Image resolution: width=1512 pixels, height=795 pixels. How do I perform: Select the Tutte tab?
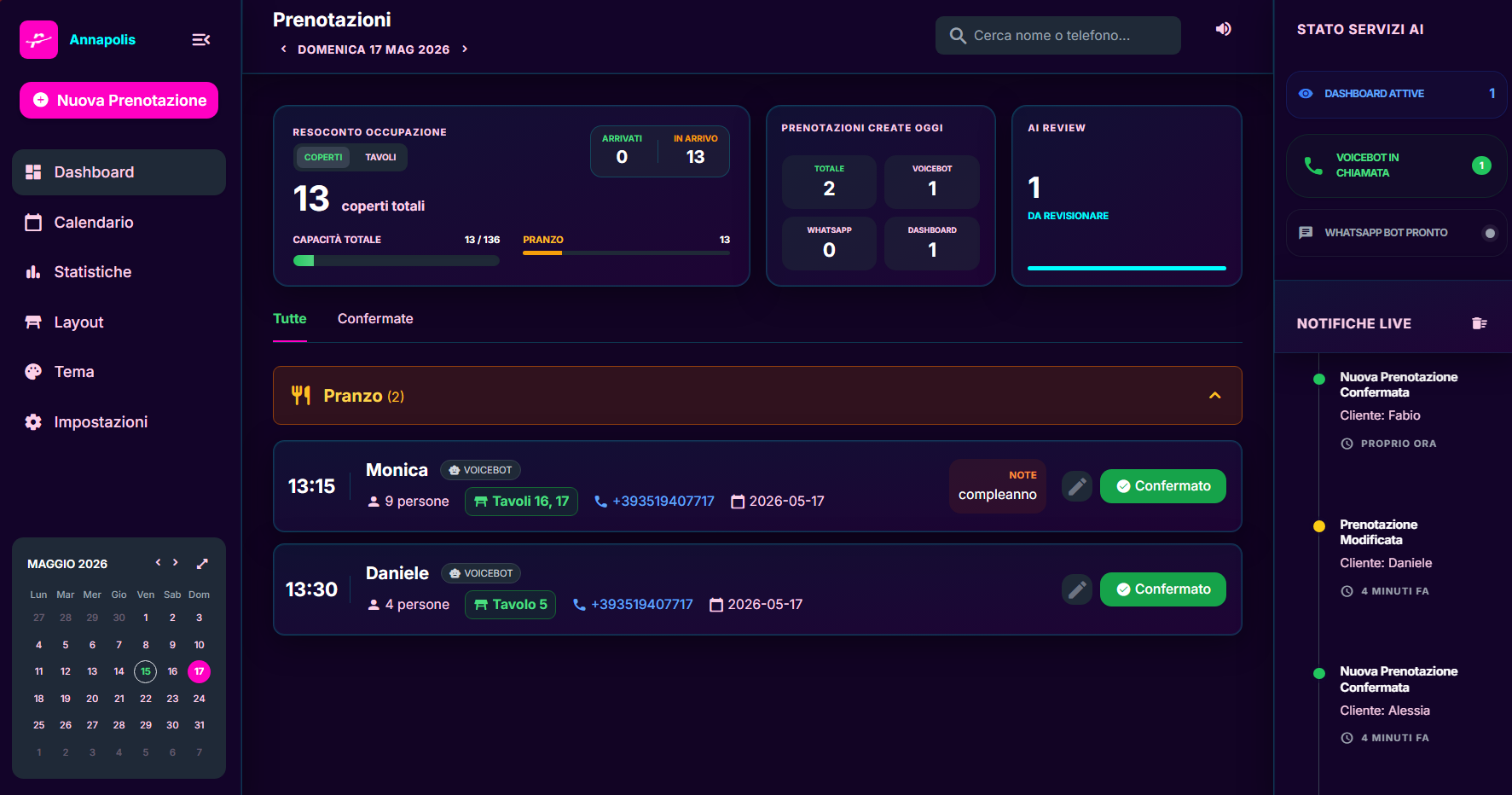290,319
